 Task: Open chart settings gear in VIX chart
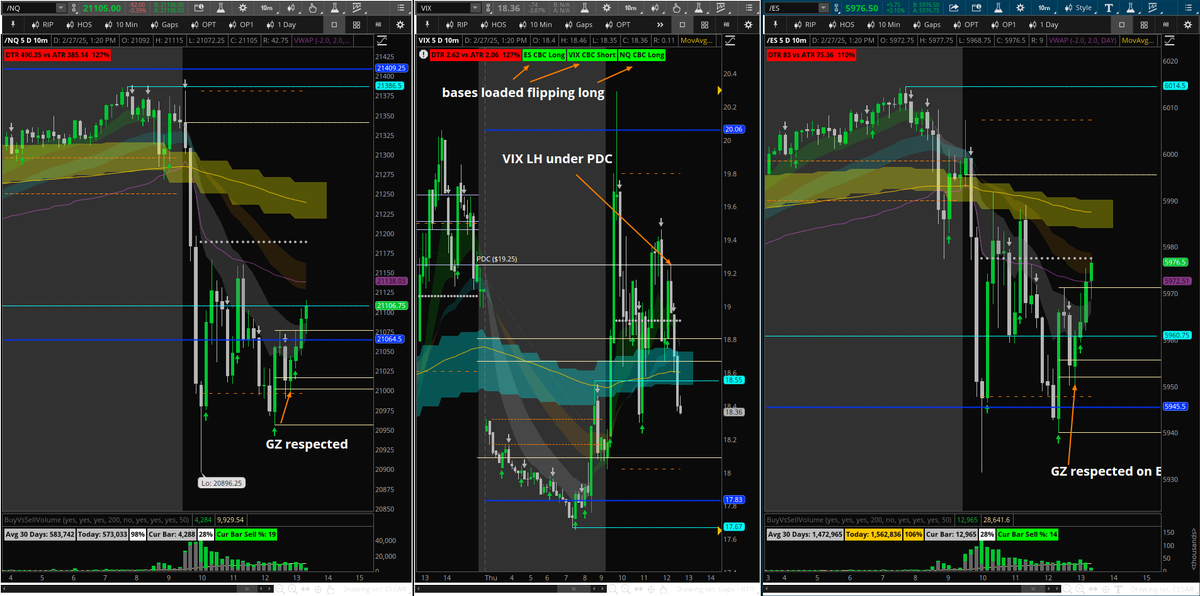click(607, 8)
